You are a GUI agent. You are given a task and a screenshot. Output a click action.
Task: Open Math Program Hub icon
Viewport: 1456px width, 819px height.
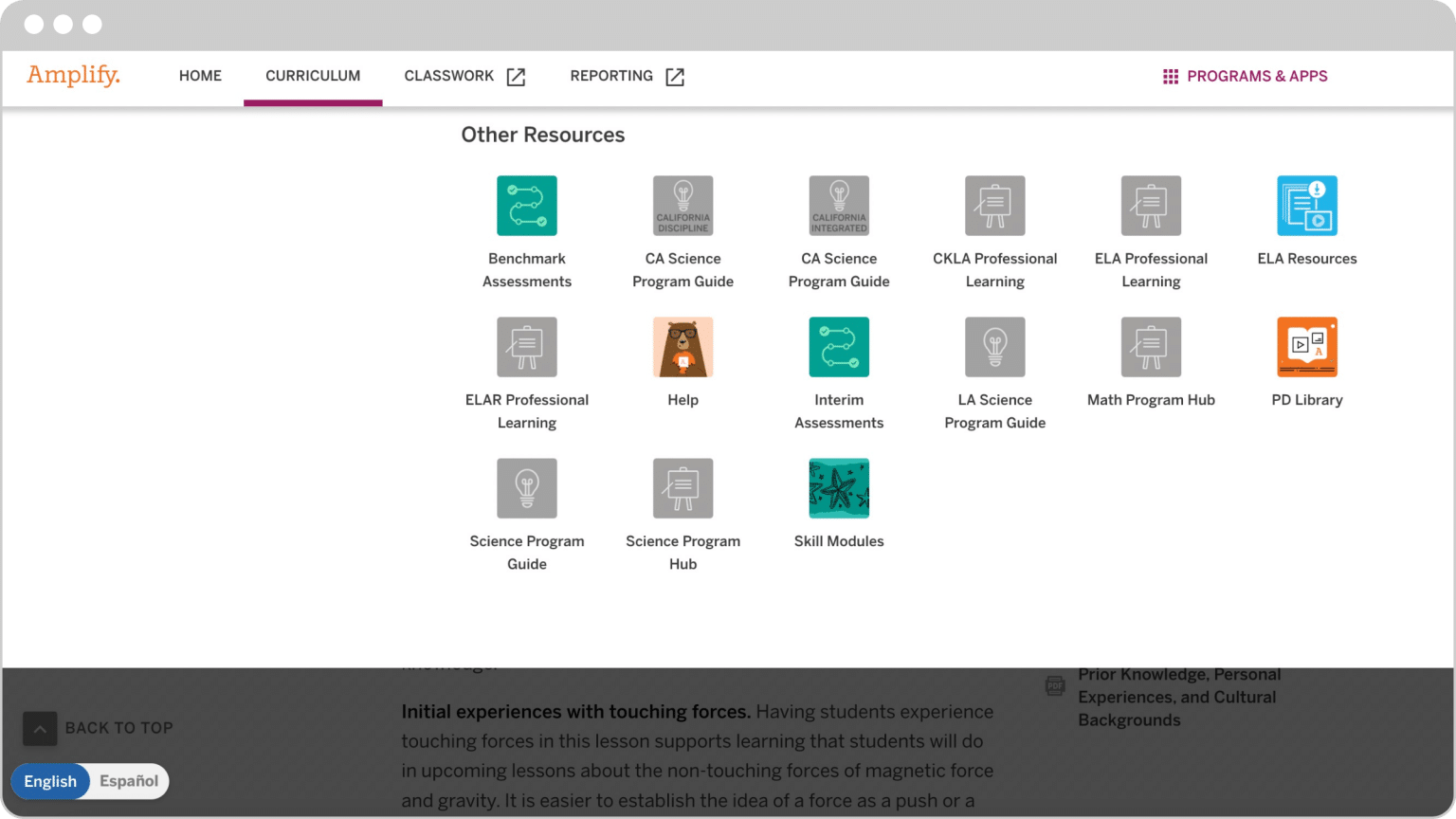pos(1150,347)
